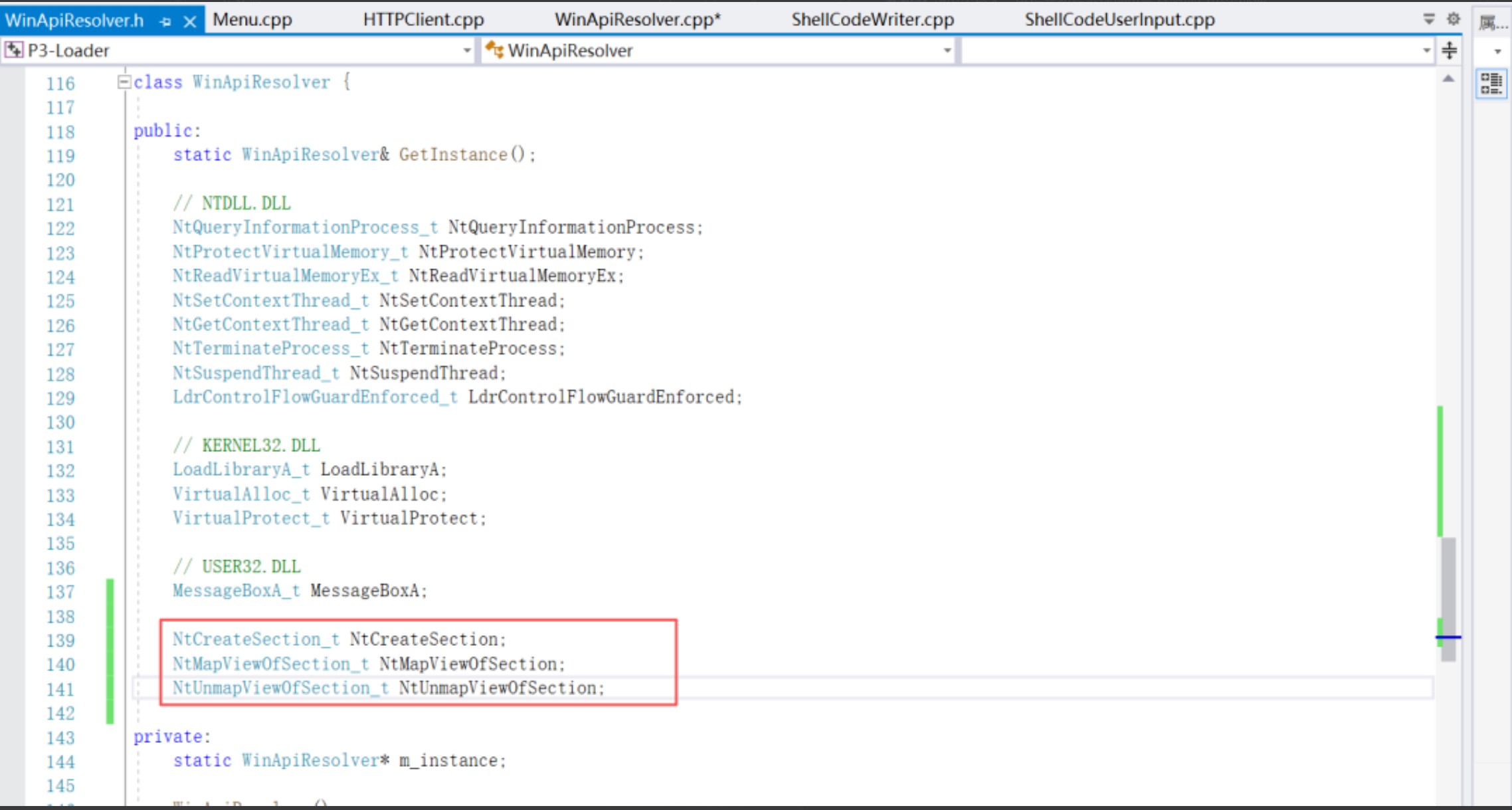Click the P3-Loader project icon
Image resolution: width=1512 pixels, height=810 pixels.
(13, 50)
